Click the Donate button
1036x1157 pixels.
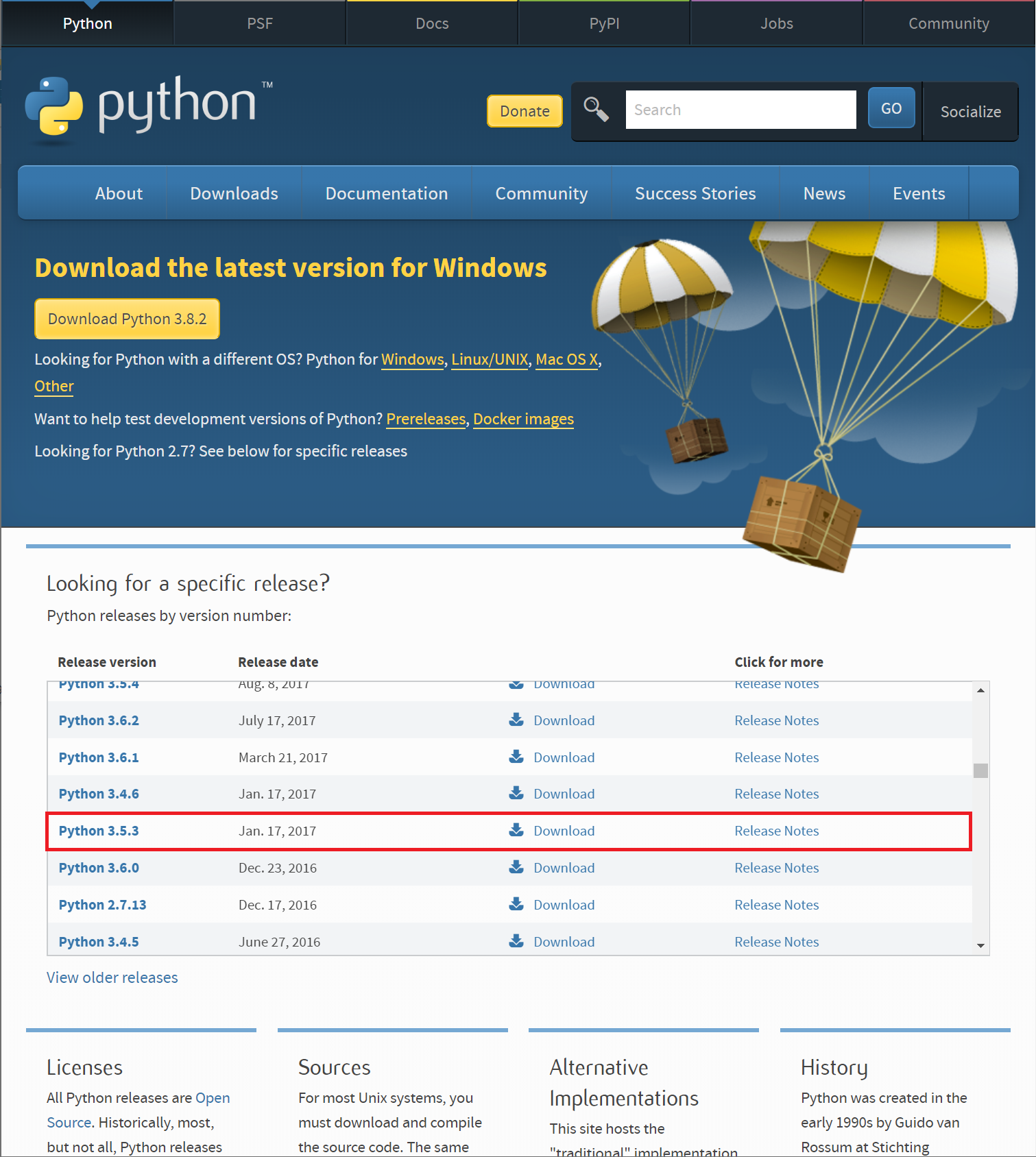point(525,111)
